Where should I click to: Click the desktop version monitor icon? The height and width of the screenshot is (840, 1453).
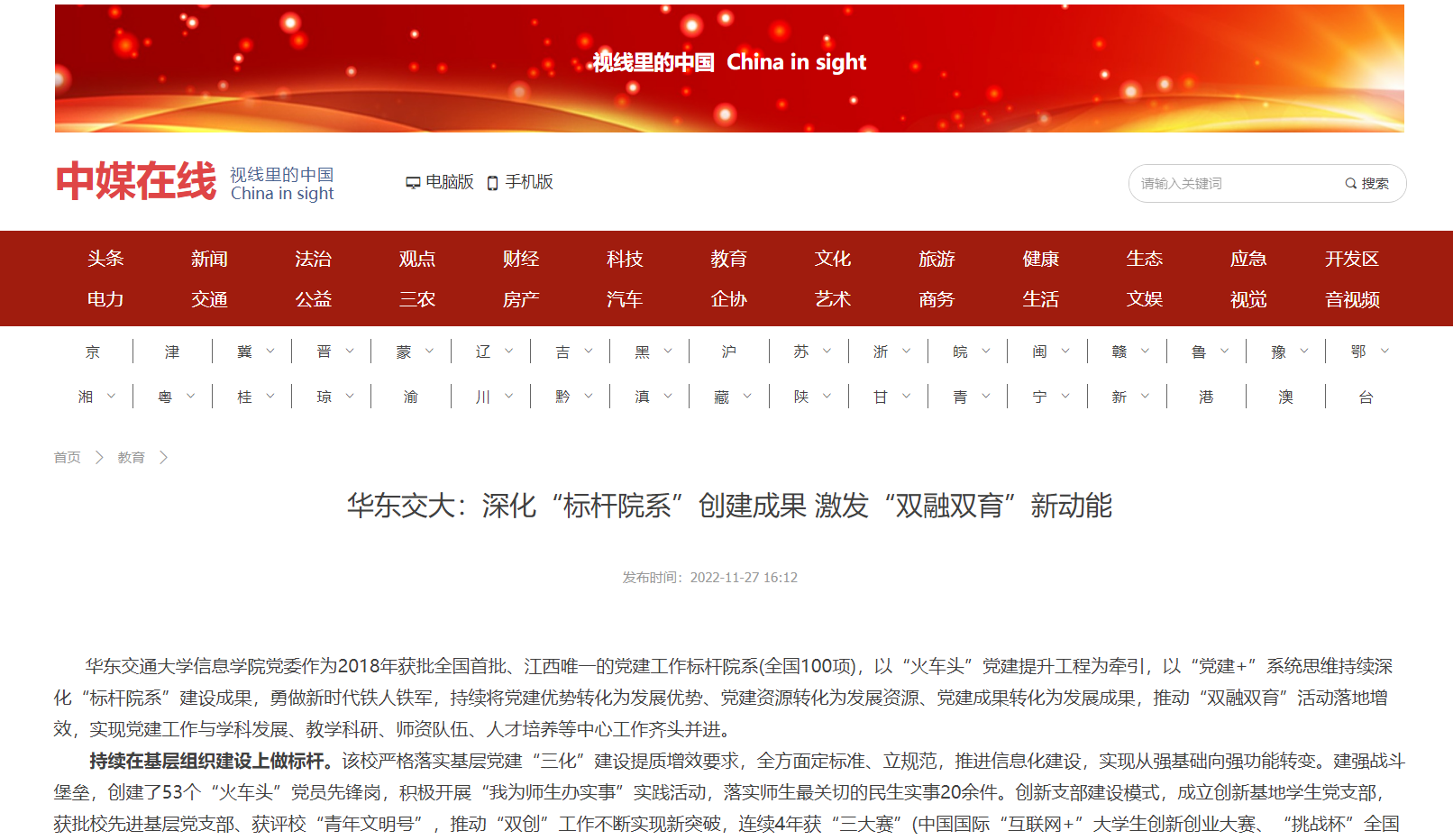click(413, 183)
